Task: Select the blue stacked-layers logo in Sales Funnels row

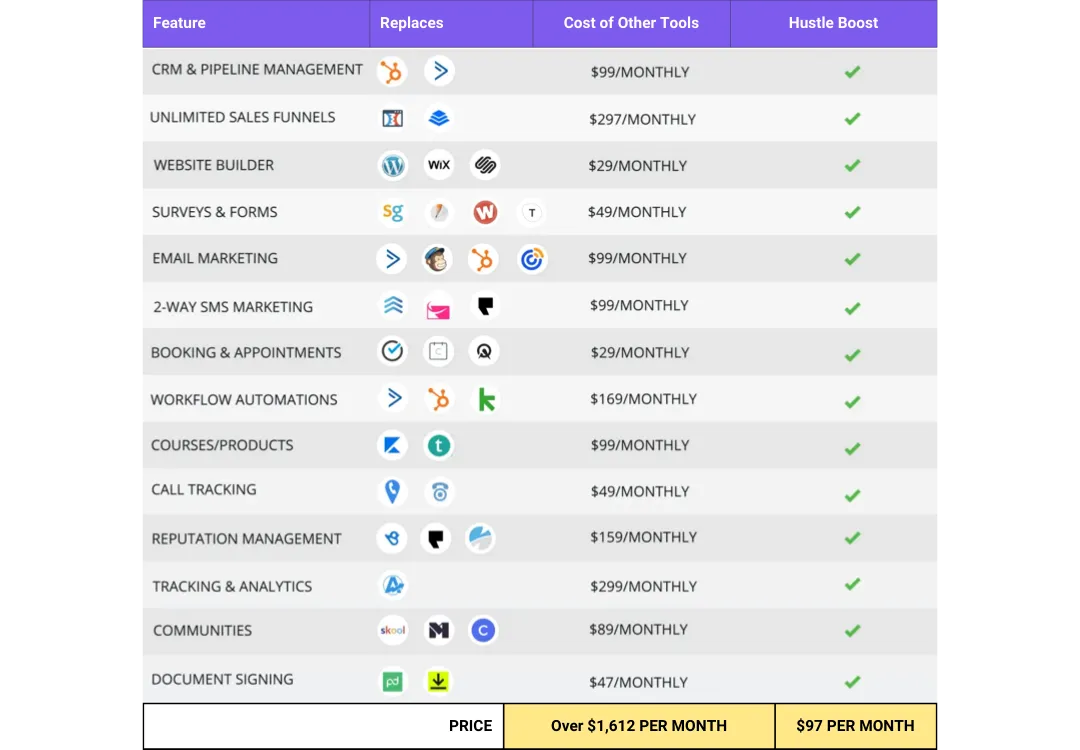Action: coord(439,118)
